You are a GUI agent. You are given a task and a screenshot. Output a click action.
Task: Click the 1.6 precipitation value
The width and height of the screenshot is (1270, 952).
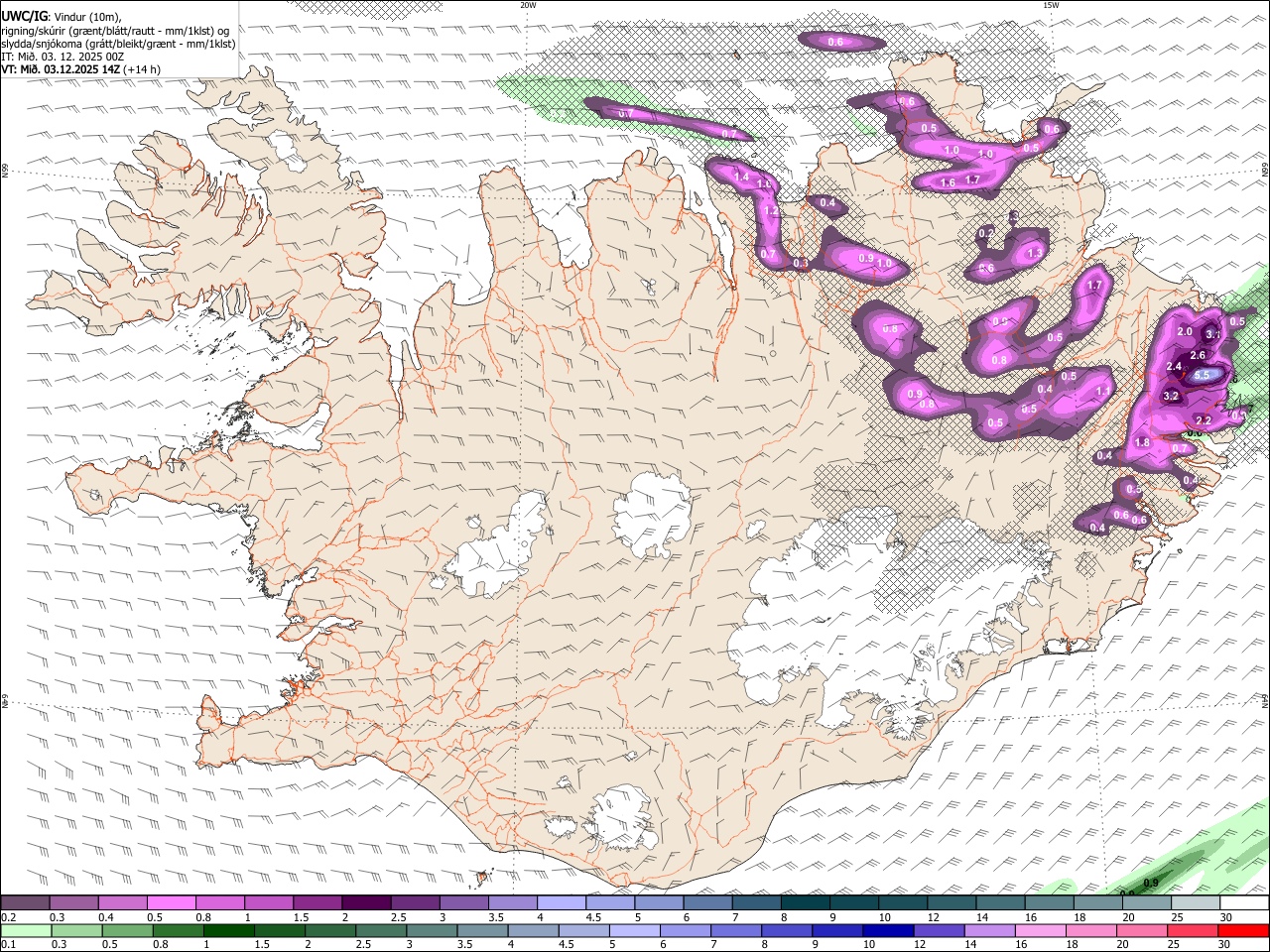948,182
